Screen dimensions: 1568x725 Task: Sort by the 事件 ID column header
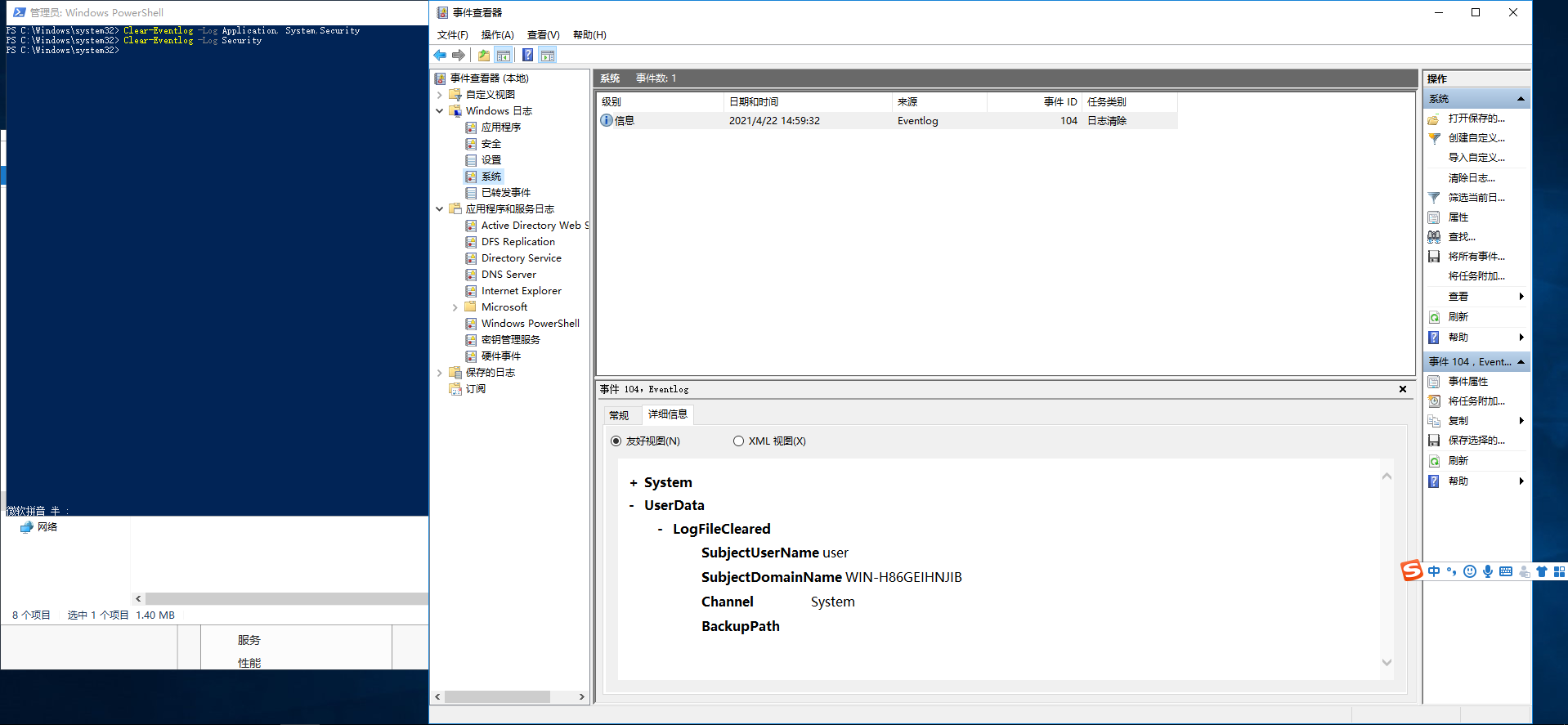[1034, 102]
